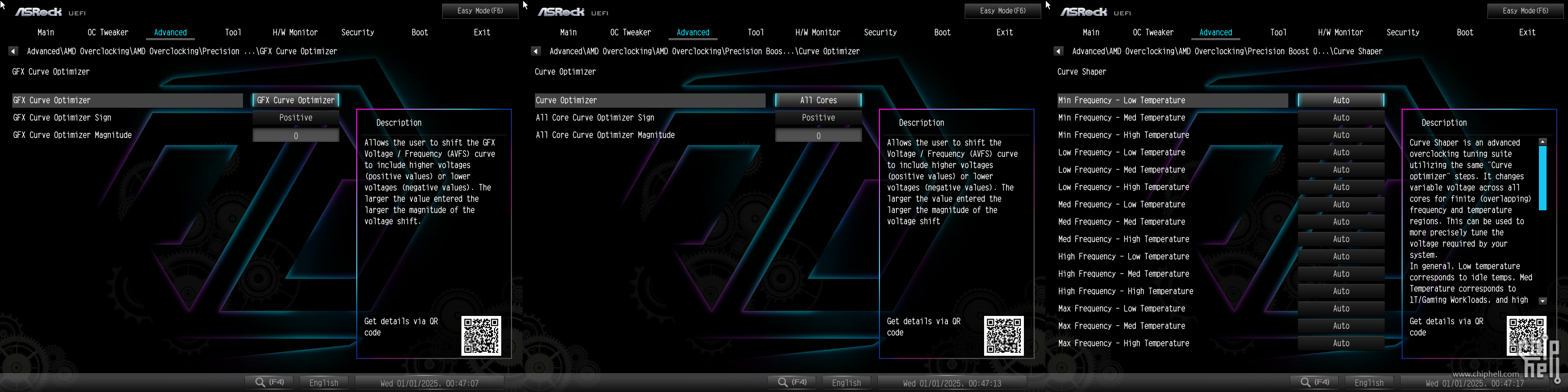Click Easy Mode(F6) button above Curve Shaper page
Screen dimensions: 1568x392
1526,11
